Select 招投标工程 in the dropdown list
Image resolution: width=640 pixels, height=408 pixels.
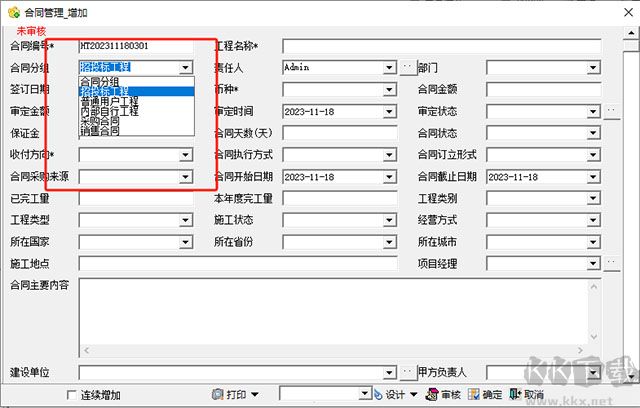coord(136,91)
